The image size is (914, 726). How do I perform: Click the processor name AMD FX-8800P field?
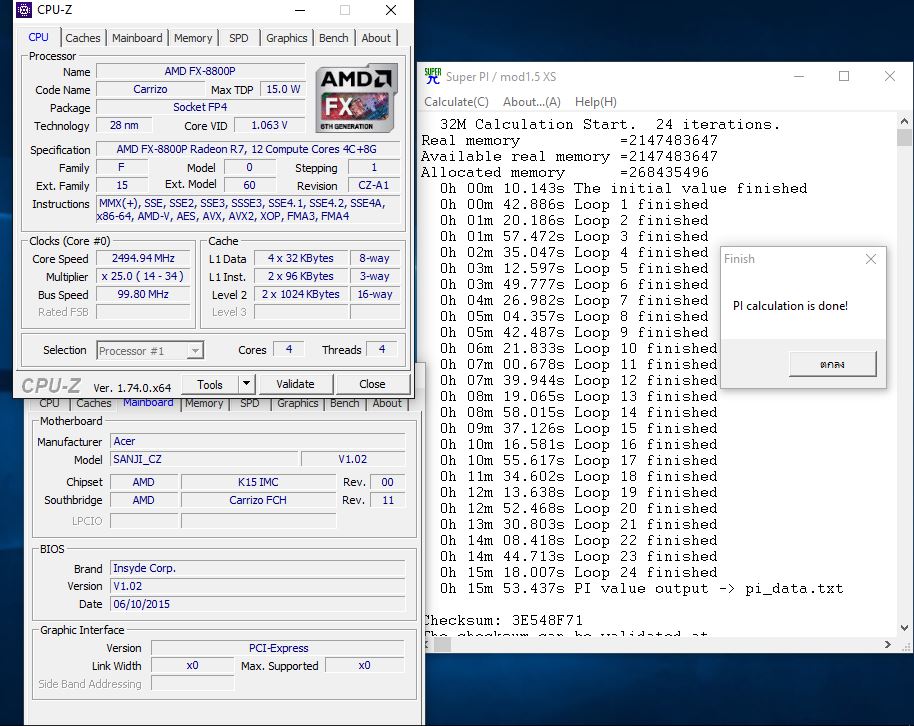tap(201, 71)
